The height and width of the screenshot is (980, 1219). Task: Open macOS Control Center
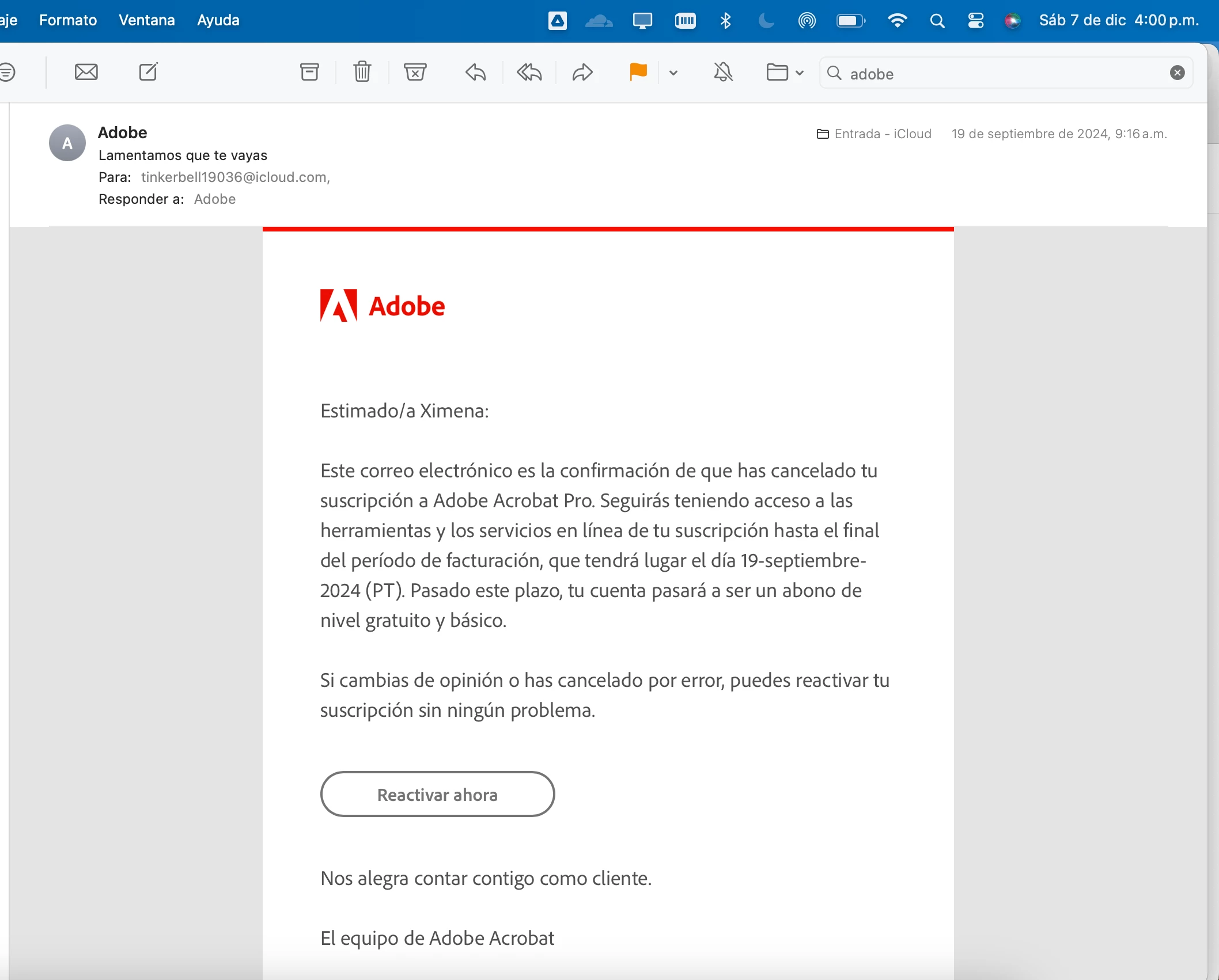coord(975,21)
